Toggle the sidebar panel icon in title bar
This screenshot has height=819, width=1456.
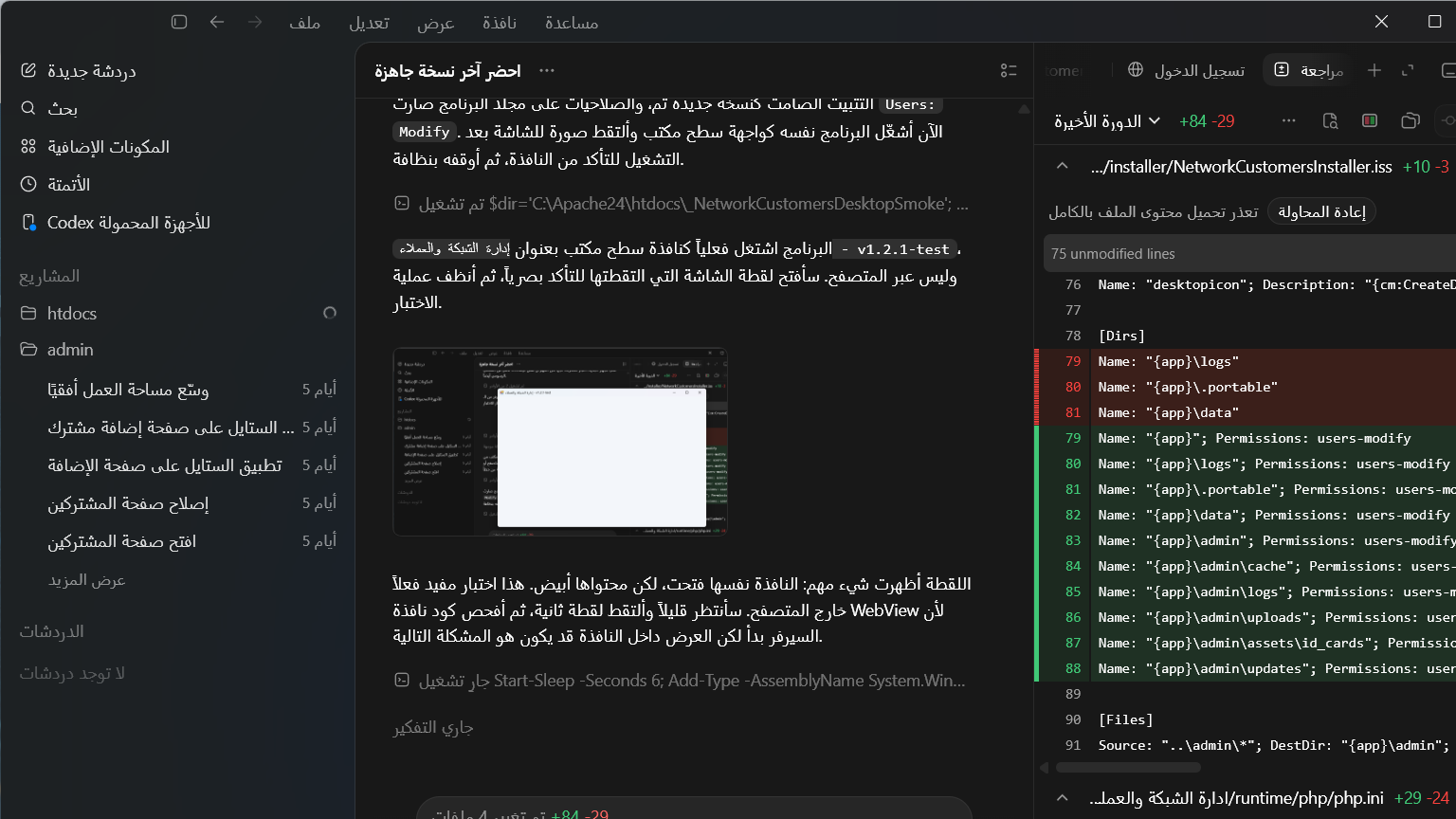[x=179, y=22]
